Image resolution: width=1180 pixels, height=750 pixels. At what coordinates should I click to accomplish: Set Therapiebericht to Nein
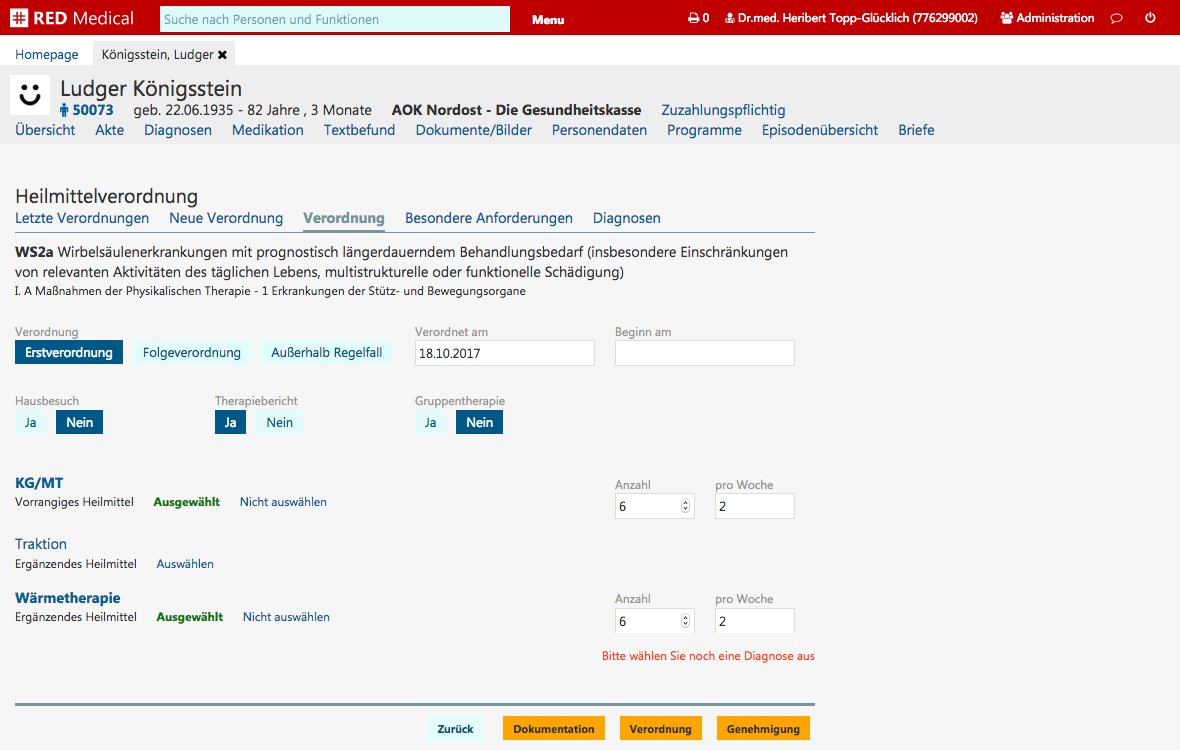pos(280,423)
